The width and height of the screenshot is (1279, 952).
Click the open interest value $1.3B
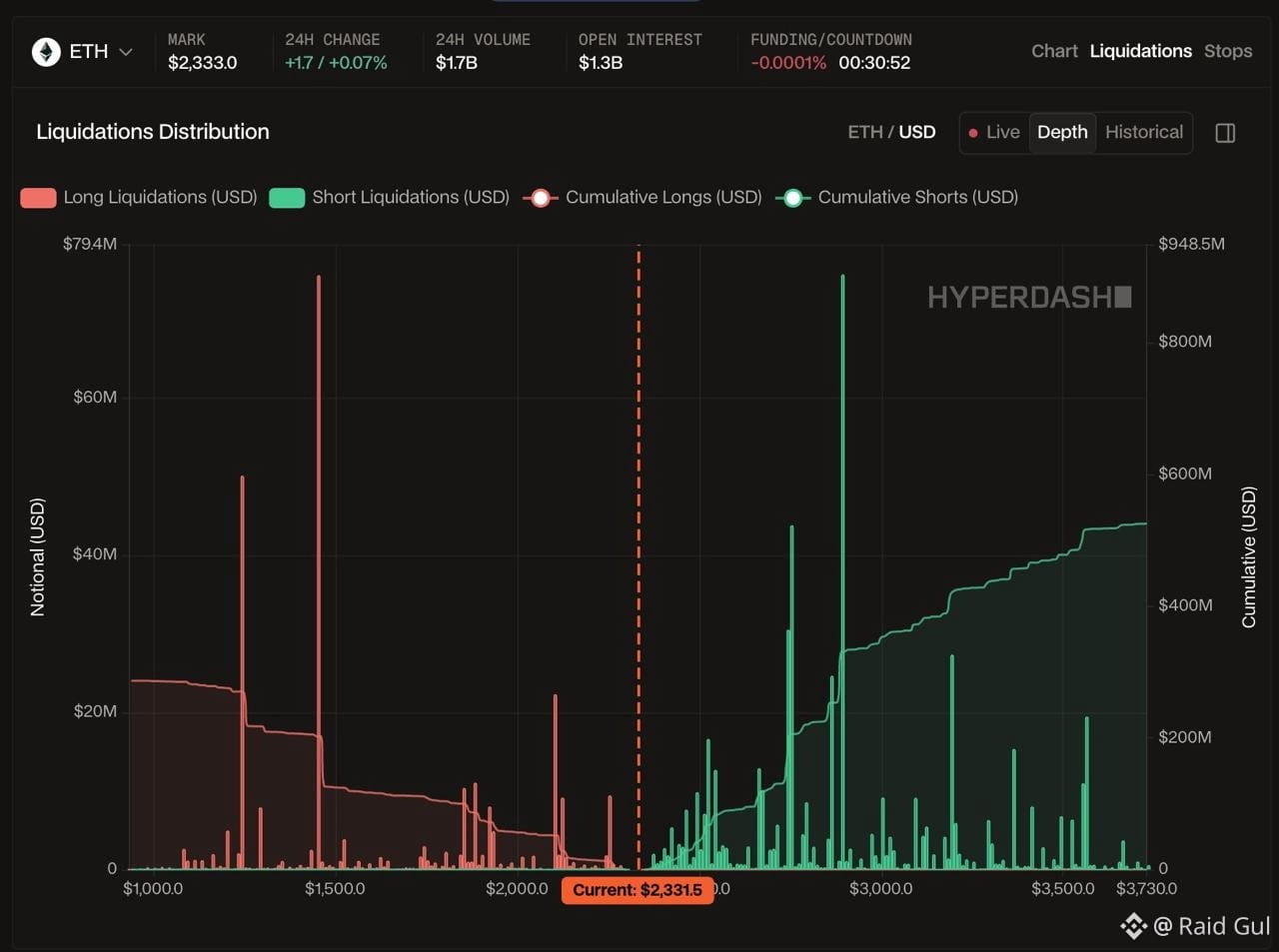601,63
